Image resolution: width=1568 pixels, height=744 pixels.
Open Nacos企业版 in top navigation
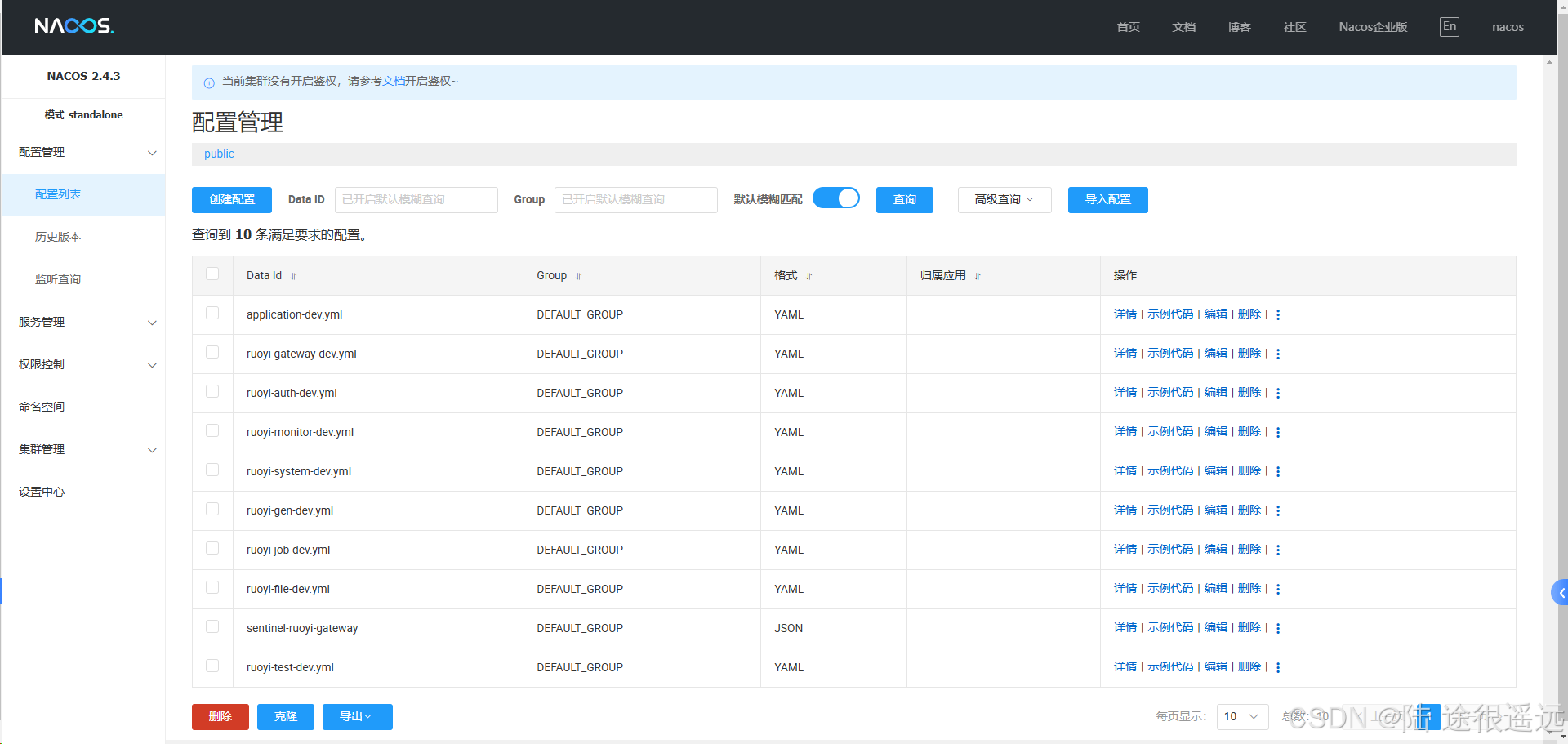1373,27
